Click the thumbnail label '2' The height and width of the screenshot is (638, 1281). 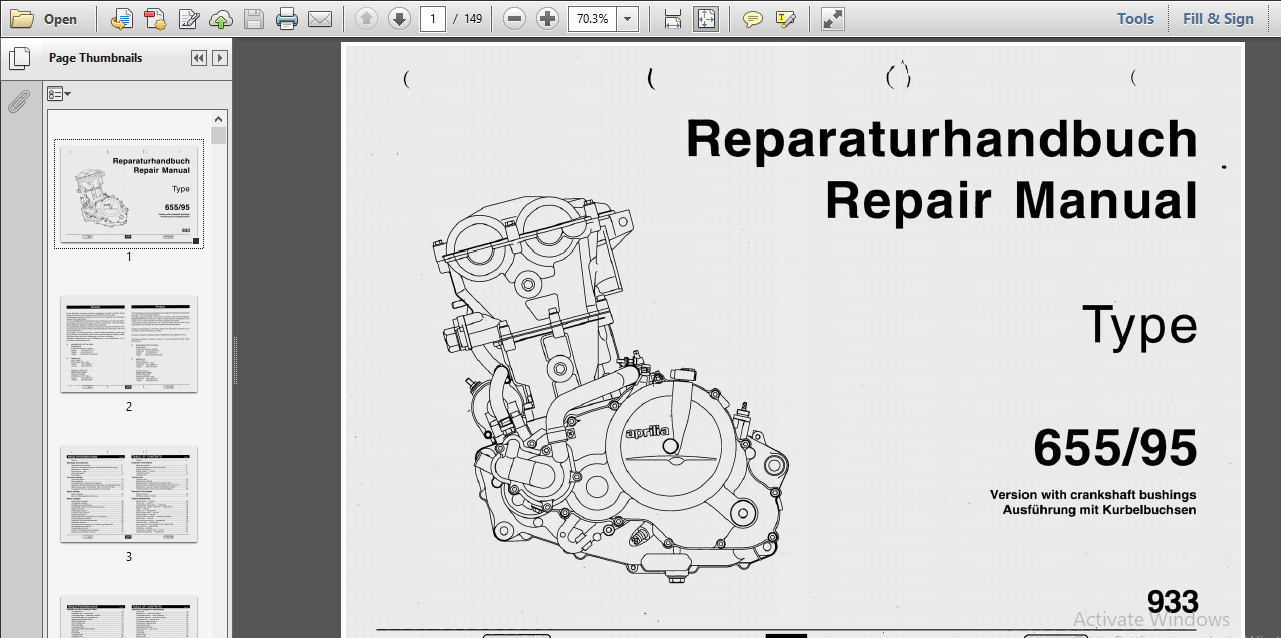point(129,407)
